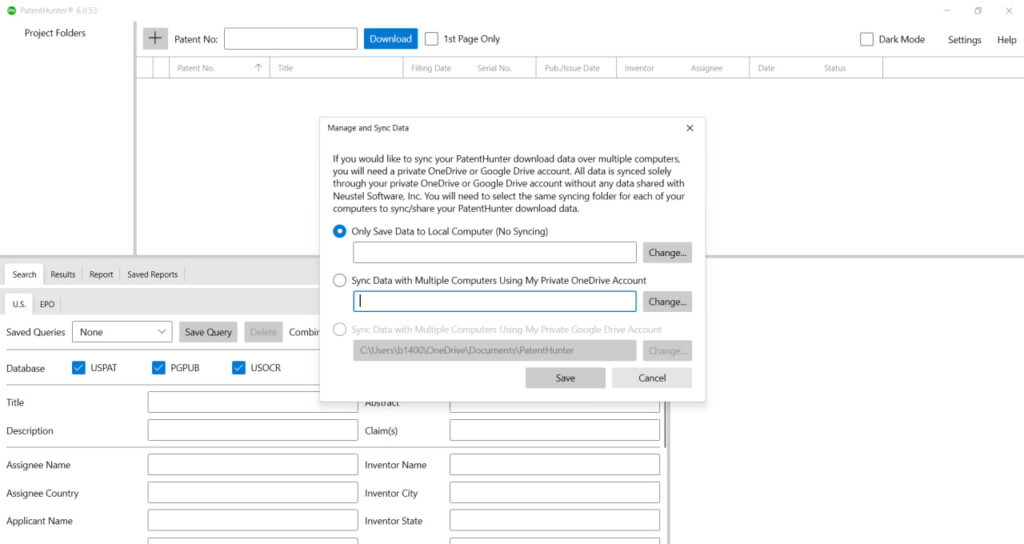Screen dimensions: 1024x544
Task: Open the Saved Queries dropdown
Action: tap(122, 332)
